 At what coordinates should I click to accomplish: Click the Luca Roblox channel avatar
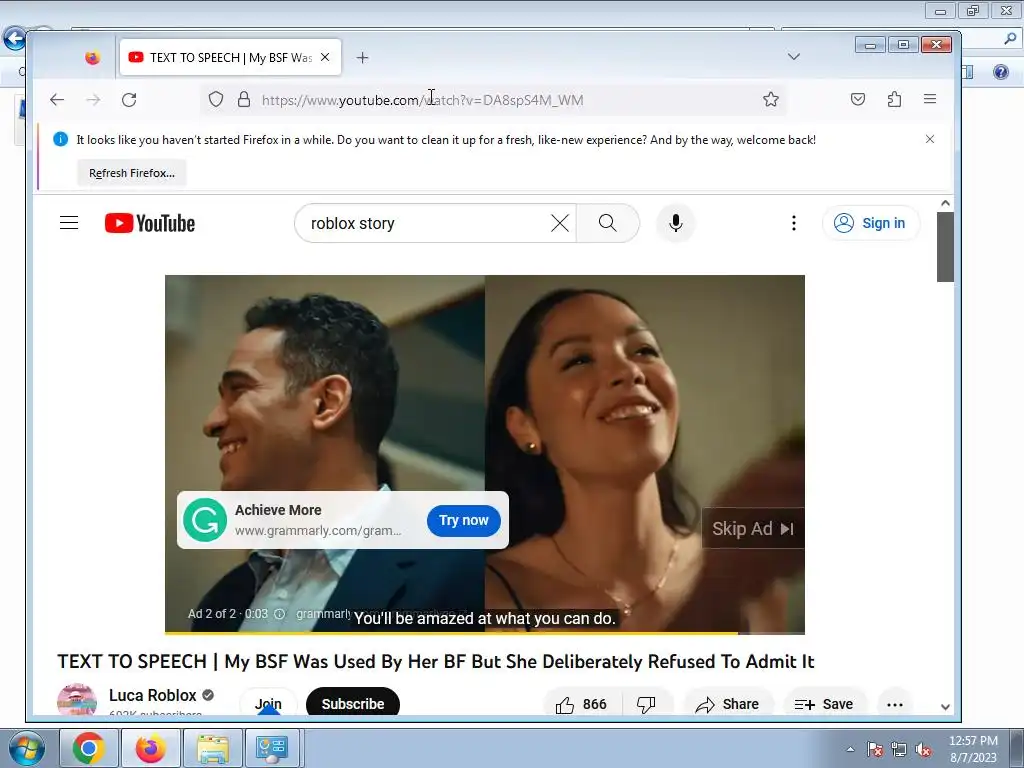click(77, 700)
